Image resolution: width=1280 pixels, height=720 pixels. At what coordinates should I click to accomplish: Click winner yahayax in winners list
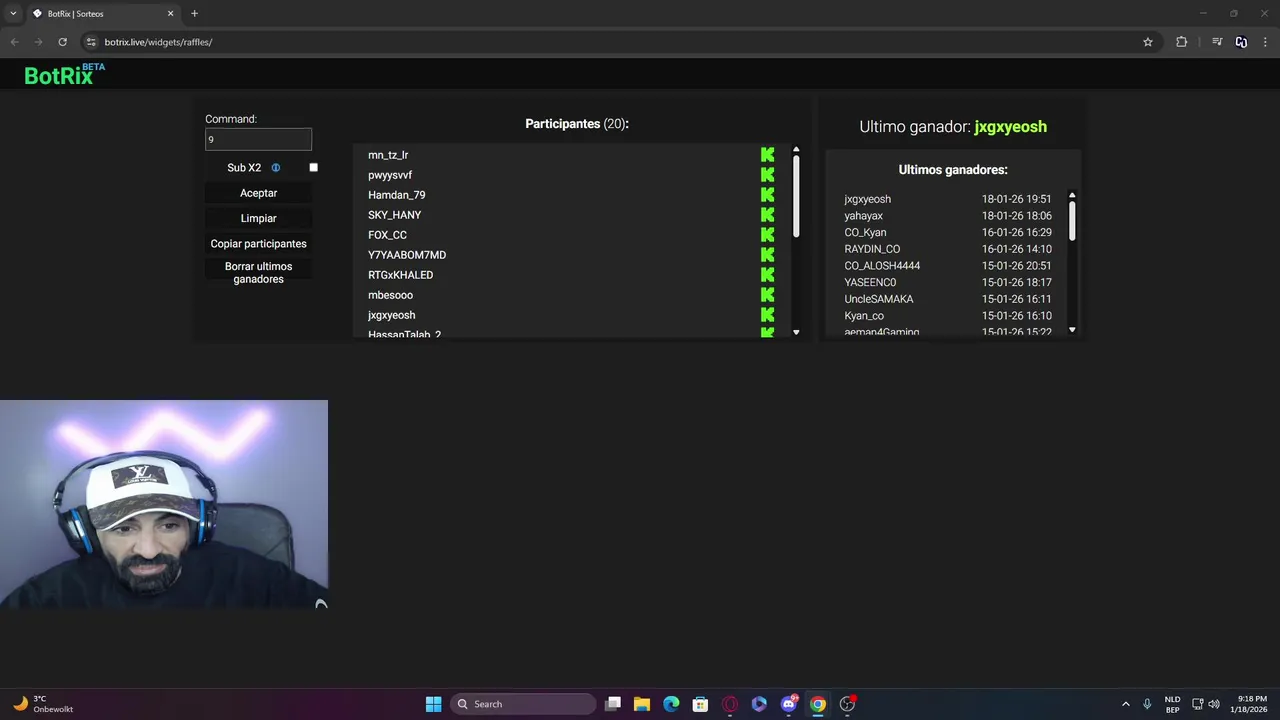point(863,216)
